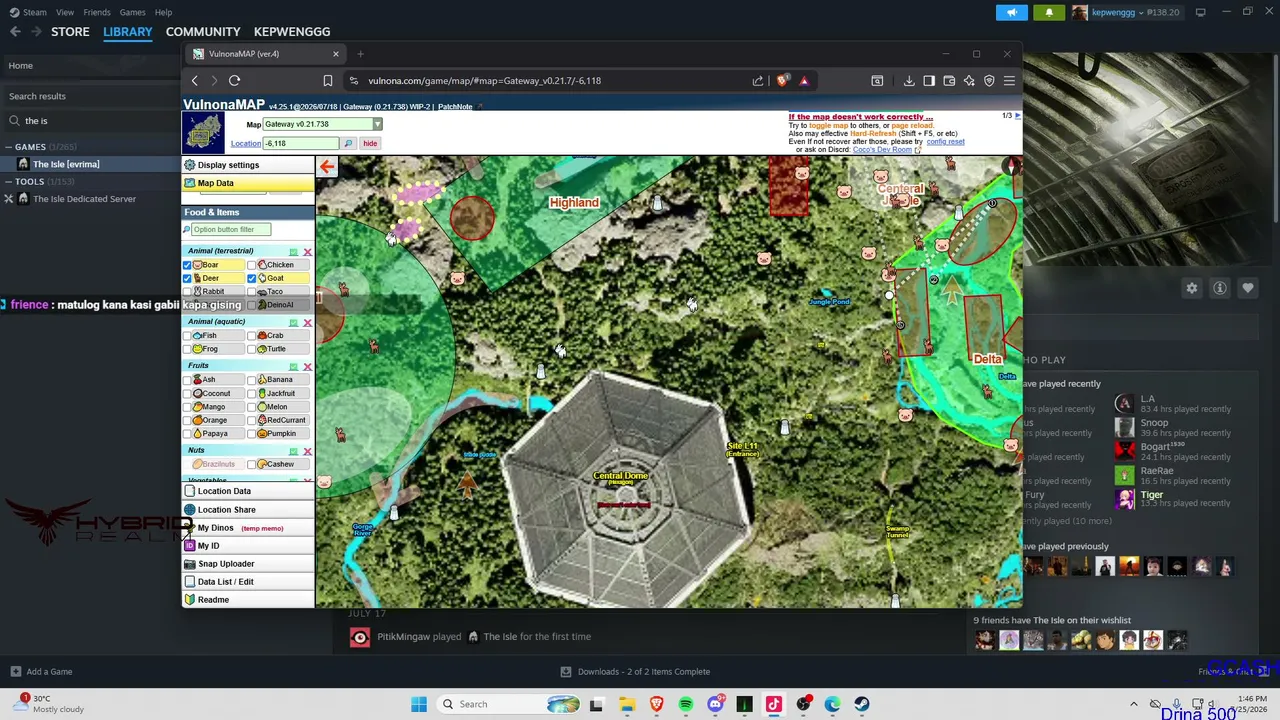The image size is (1280, 720).
Task: Open Spotify from the taskbar
Action: click(686, 704)
